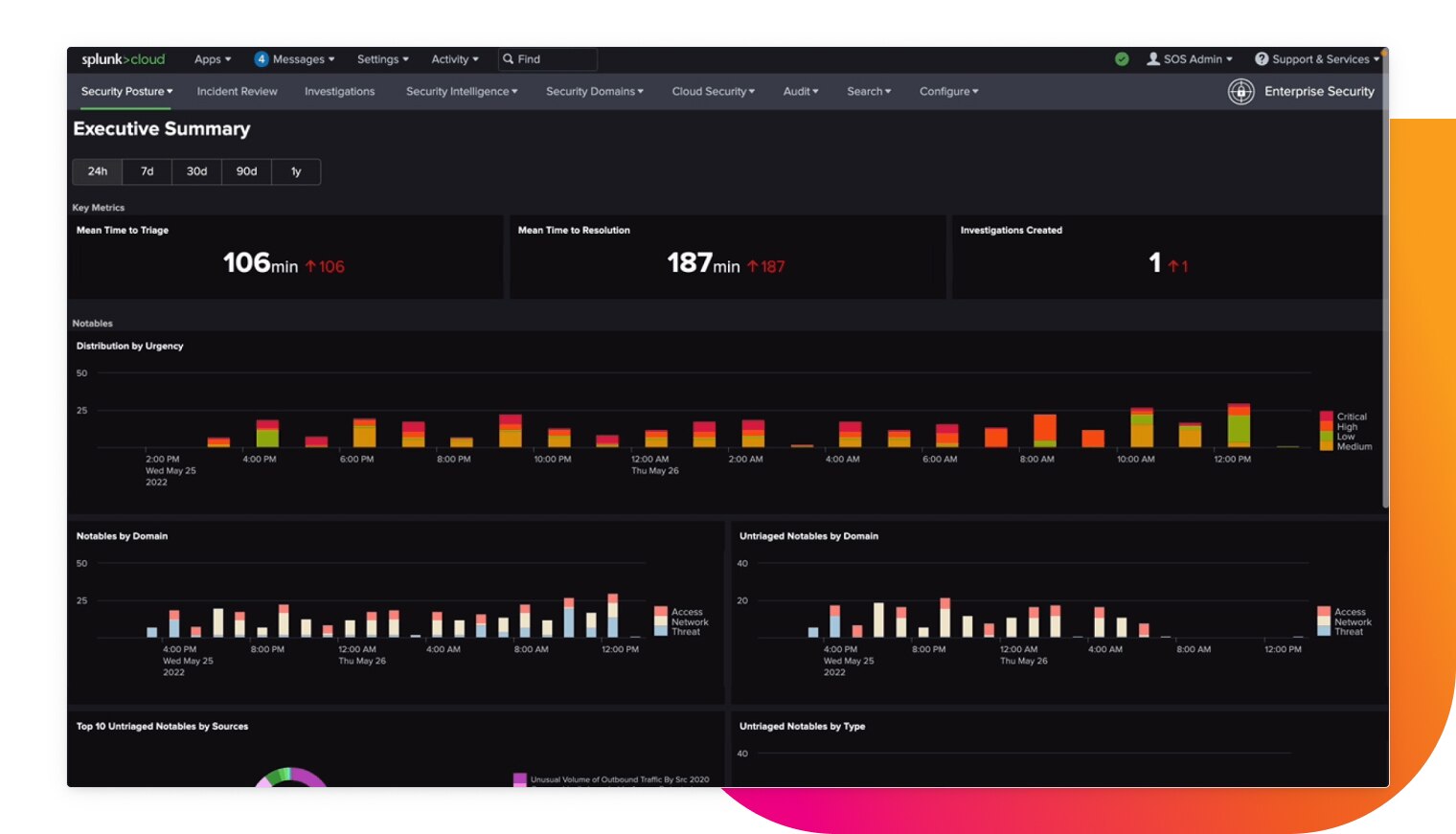Go to Incident Review tab
Image resolution: width=1456 pixels, height=834 pixels.
(x=237, y=92)
